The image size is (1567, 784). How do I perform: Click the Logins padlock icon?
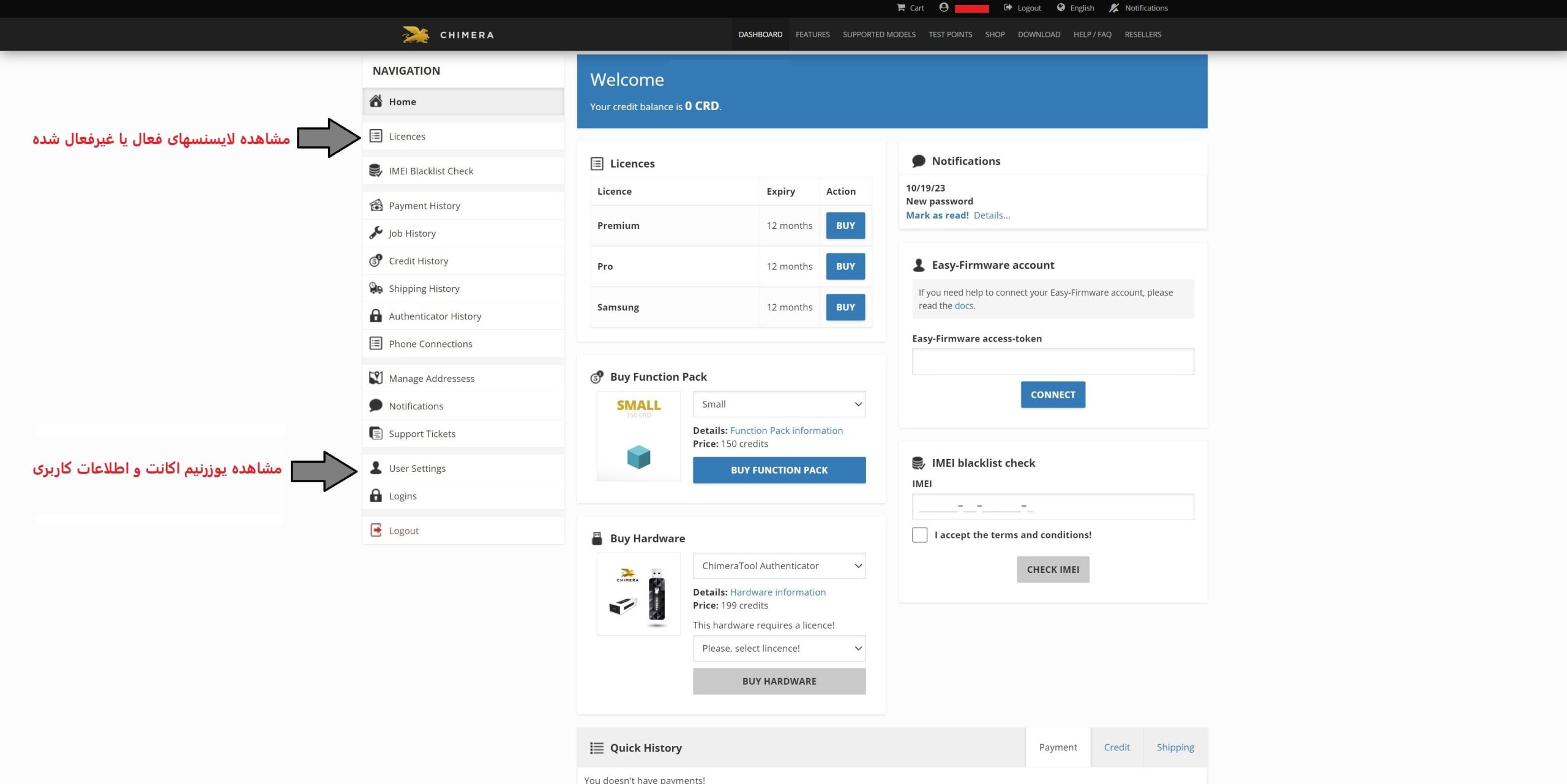(x=376, y=496)
